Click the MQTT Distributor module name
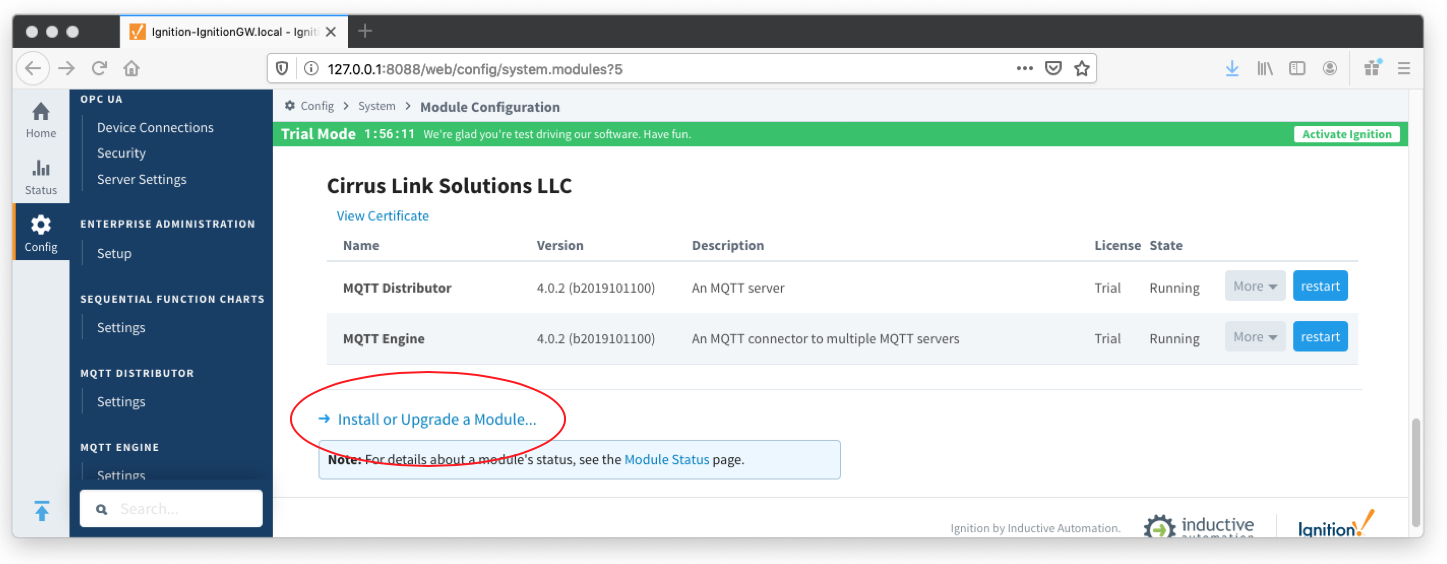Screen dimensions: 1447x564 pyautogui.click(x=397, y=288)
